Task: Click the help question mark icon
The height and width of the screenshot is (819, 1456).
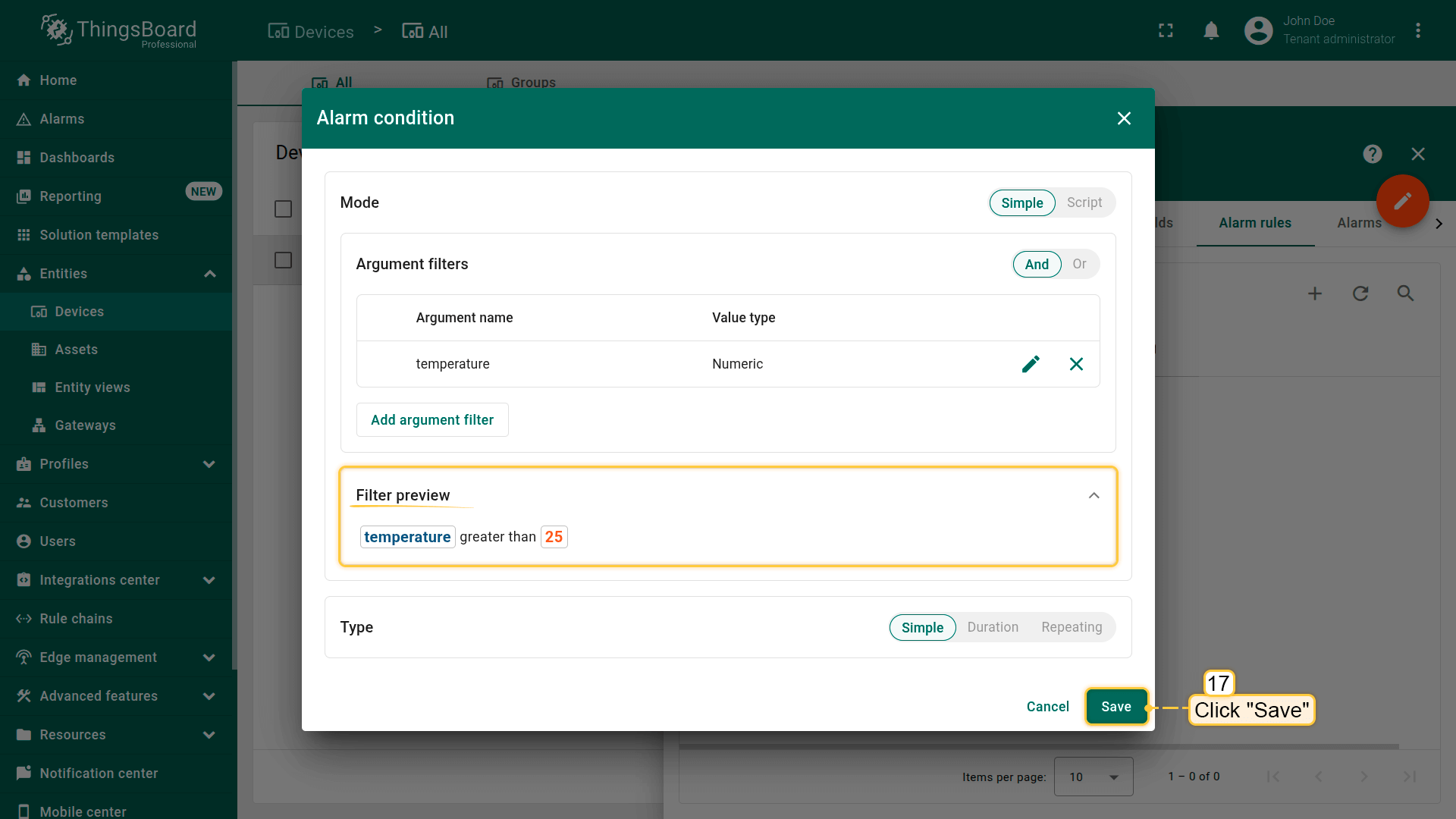Action: (1372, 154)
